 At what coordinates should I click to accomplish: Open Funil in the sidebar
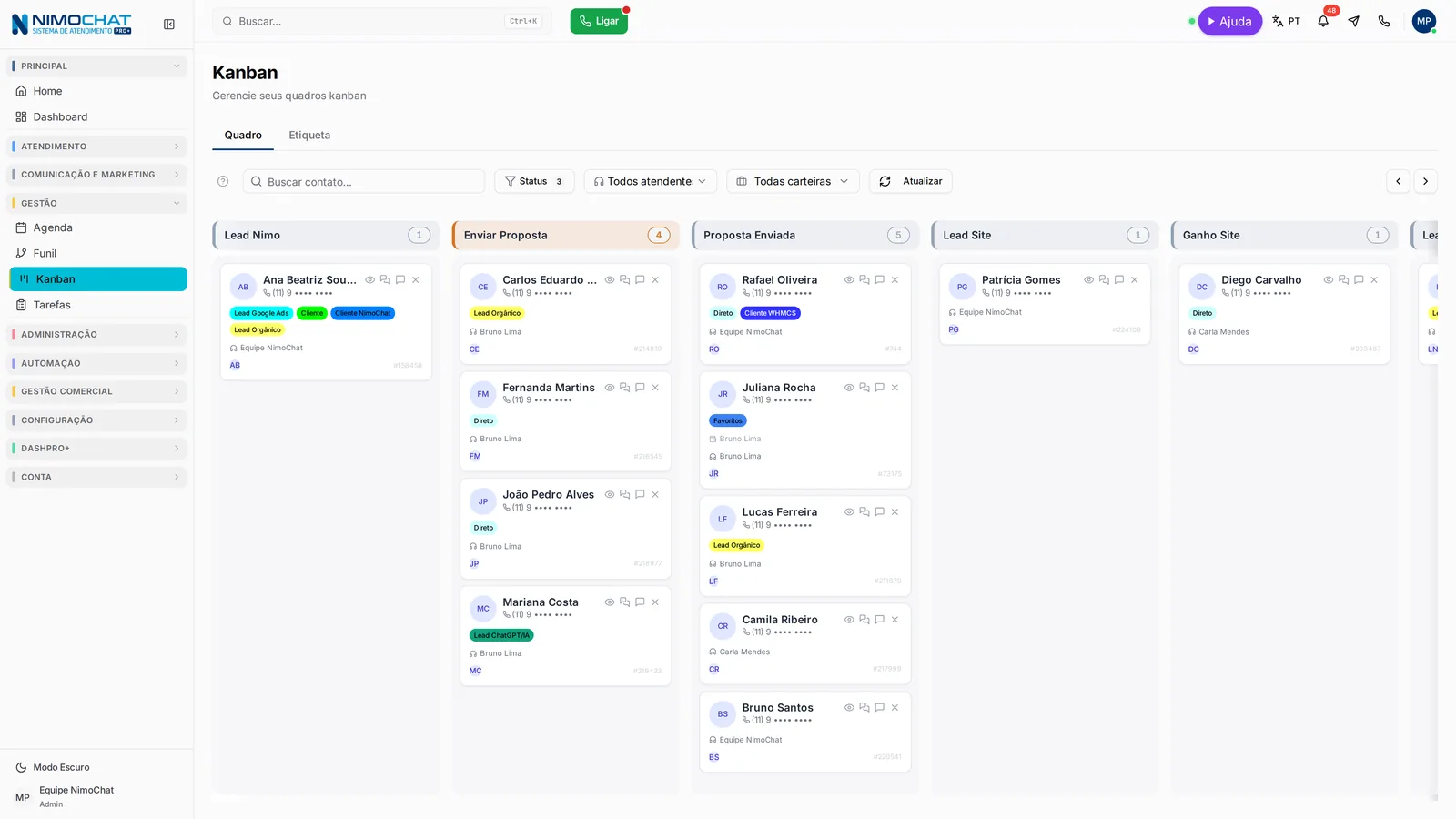[x=97, y=254]
